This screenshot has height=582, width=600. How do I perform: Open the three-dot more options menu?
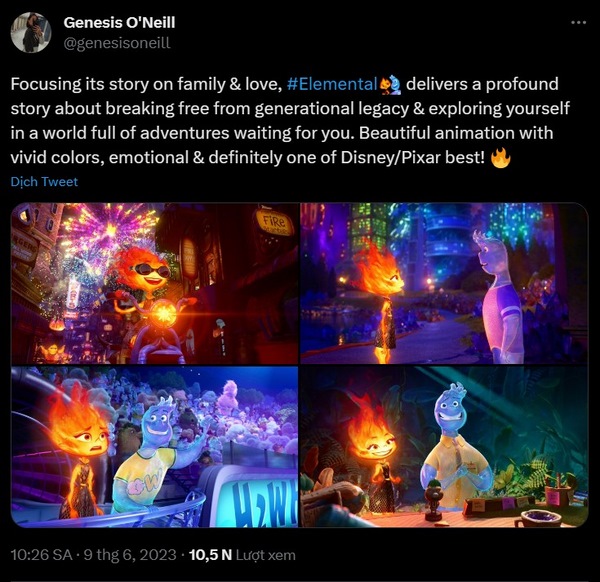coord(578,23)
